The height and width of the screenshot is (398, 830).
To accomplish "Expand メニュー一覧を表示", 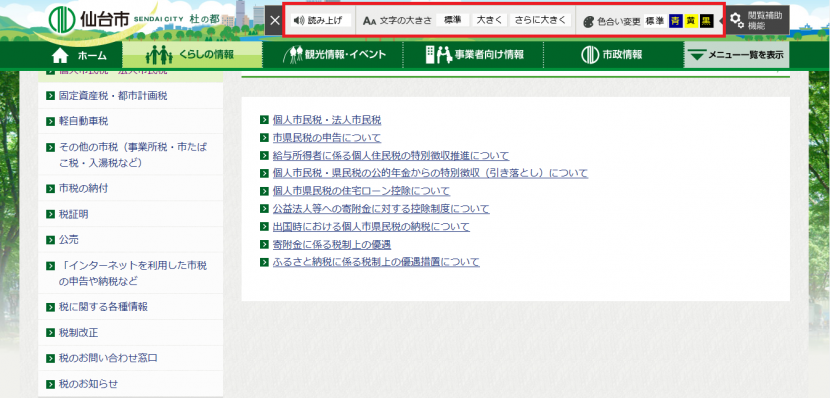I will point(736,55).
